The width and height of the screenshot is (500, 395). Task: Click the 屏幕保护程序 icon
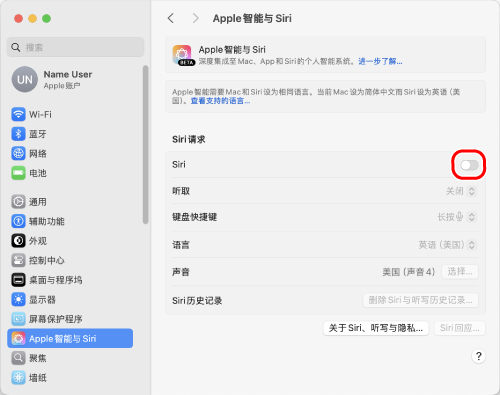pyautogui.click(x=18, y=319)
